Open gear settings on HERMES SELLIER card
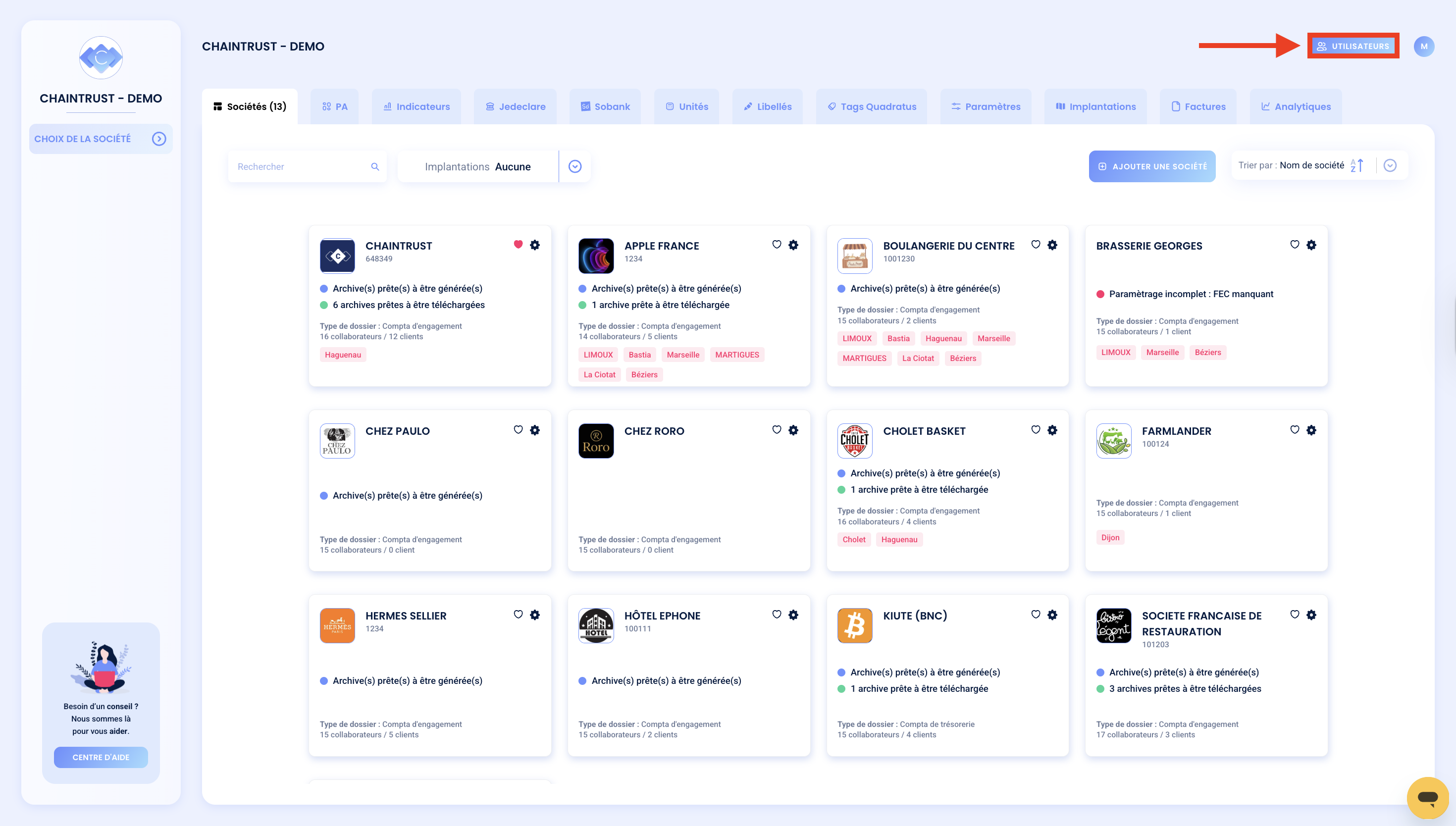This screenshot has height=826, width=1456. (534, 615)
